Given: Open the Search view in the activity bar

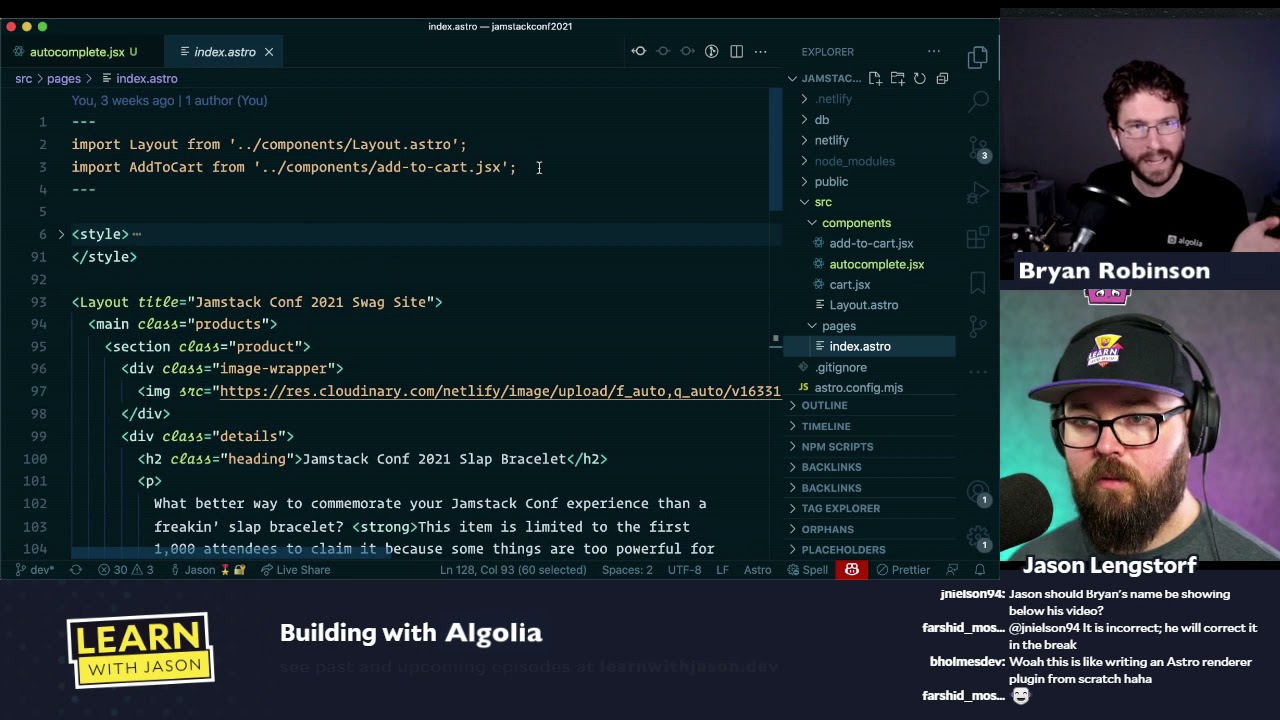Looking at the screenshot, I should click(978, 101).
